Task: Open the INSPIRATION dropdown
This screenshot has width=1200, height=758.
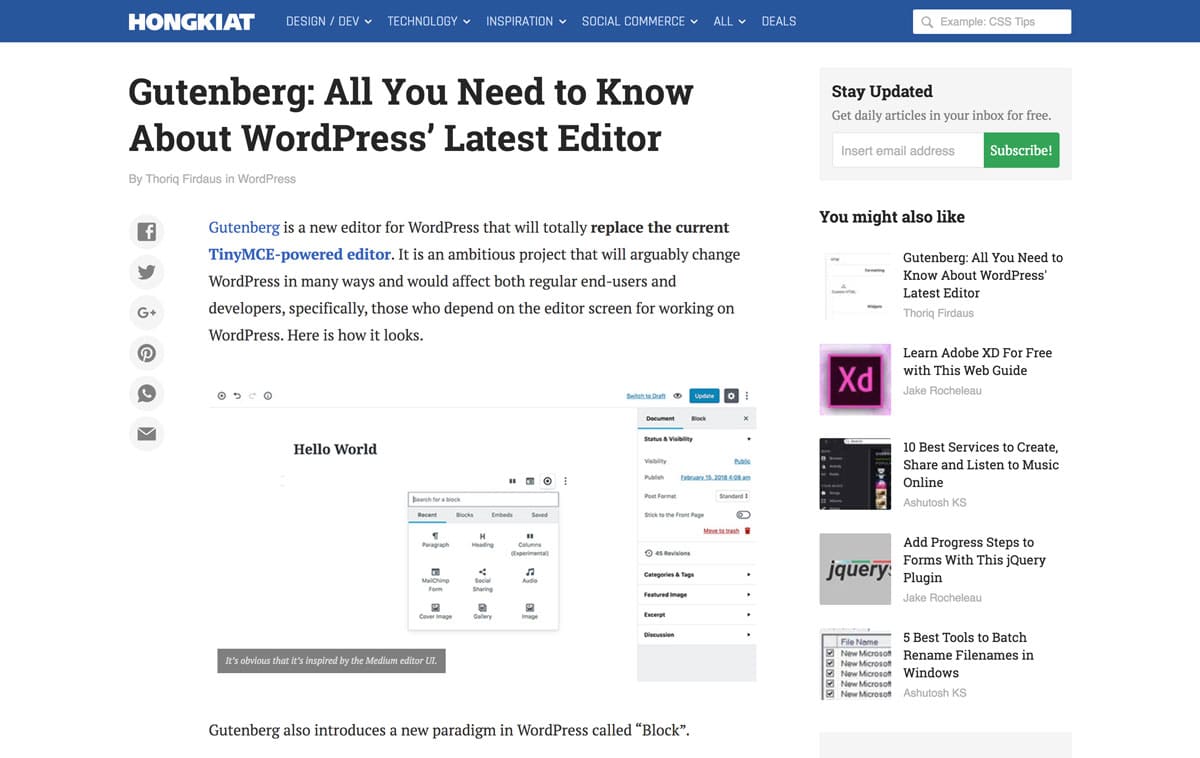Action: click(x=526, y=21)
